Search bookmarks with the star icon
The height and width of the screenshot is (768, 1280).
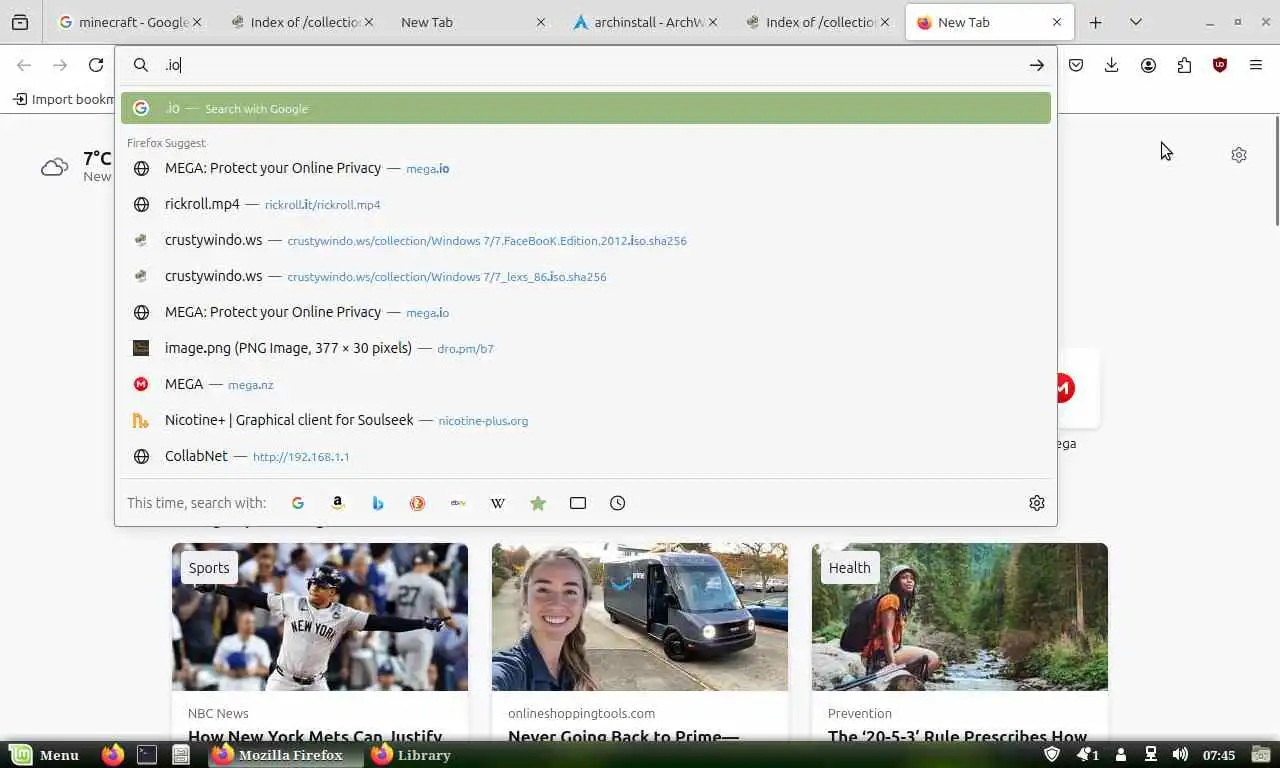538,503
